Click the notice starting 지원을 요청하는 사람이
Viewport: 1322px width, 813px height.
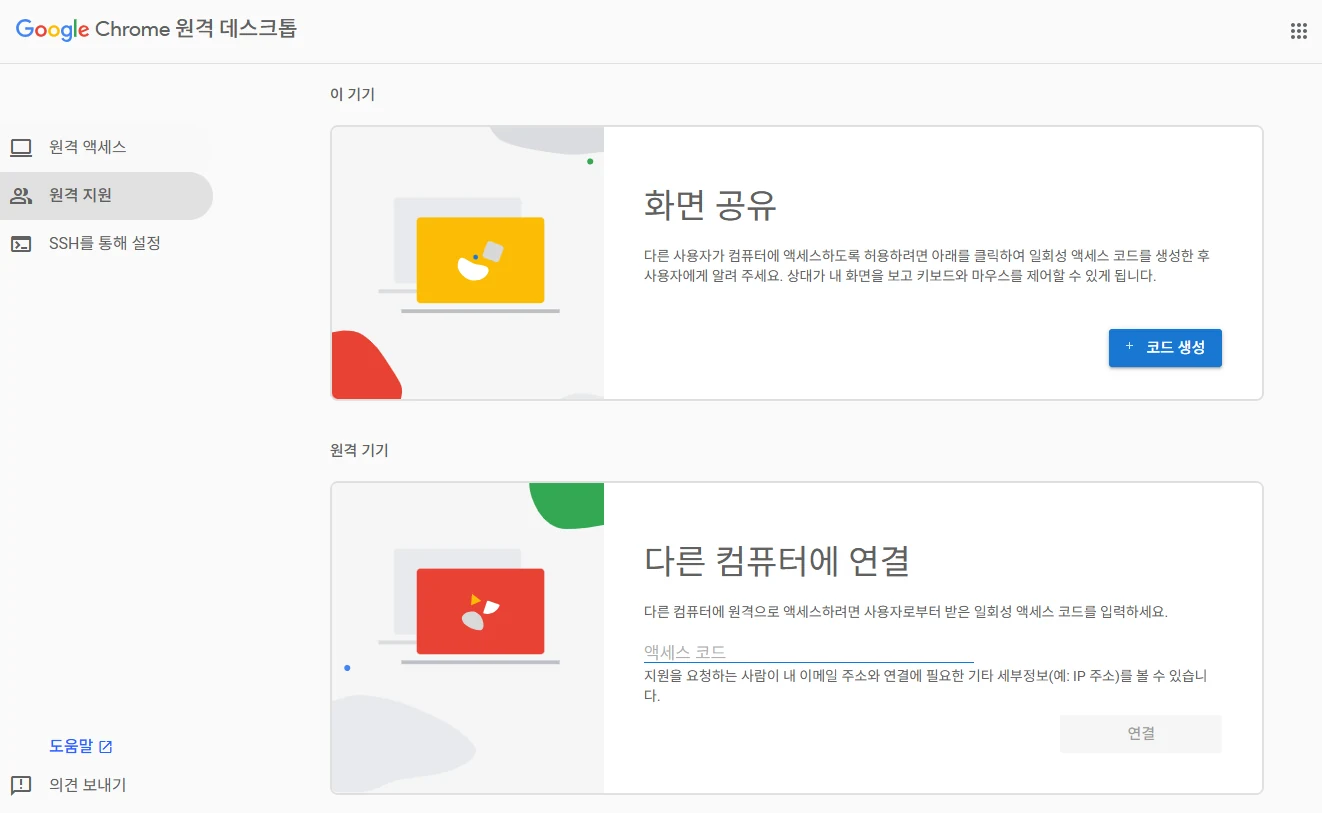coord(925,686)
